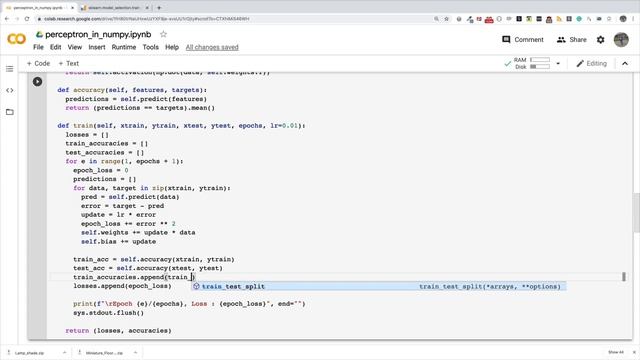
Task: Open the Chrome menu dots
Action: point(634,19)
